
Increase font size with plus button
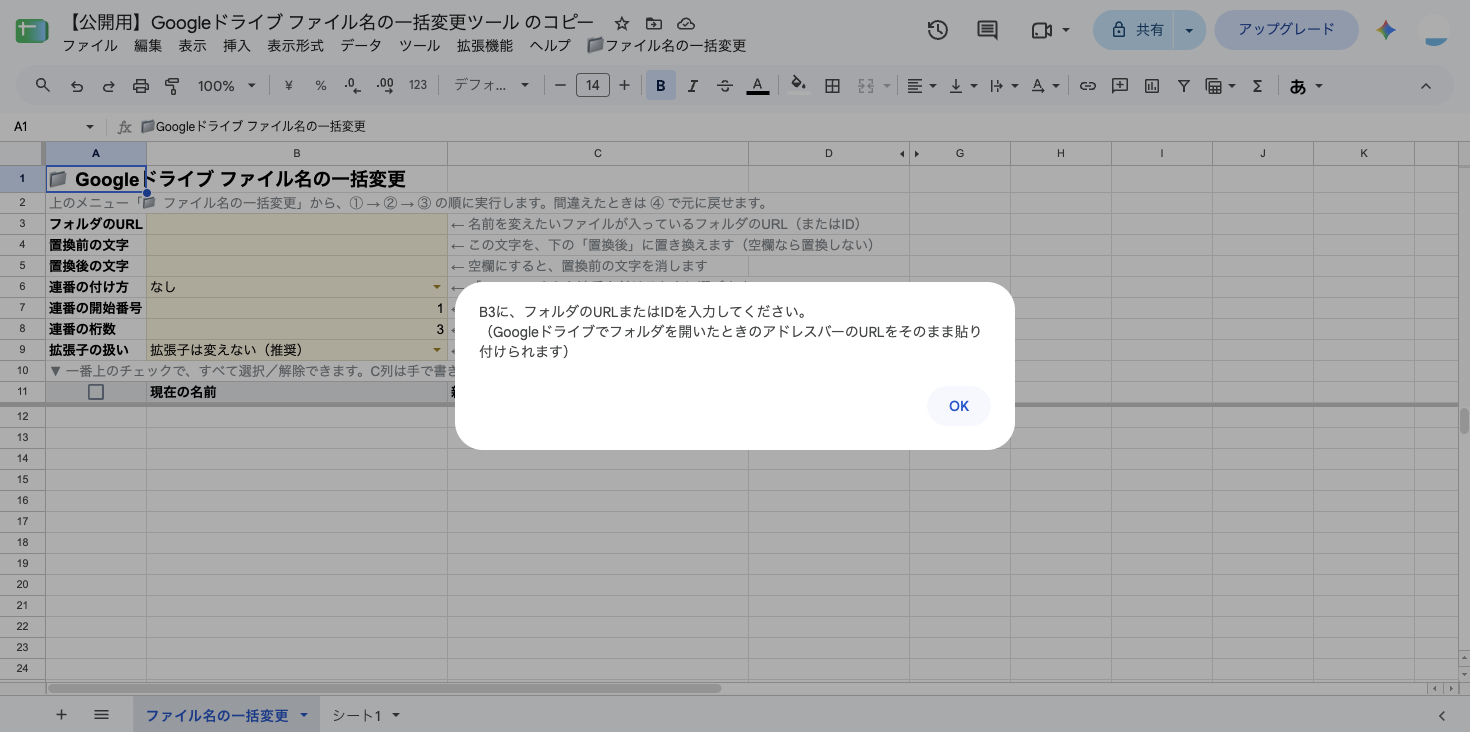(625, 86)
